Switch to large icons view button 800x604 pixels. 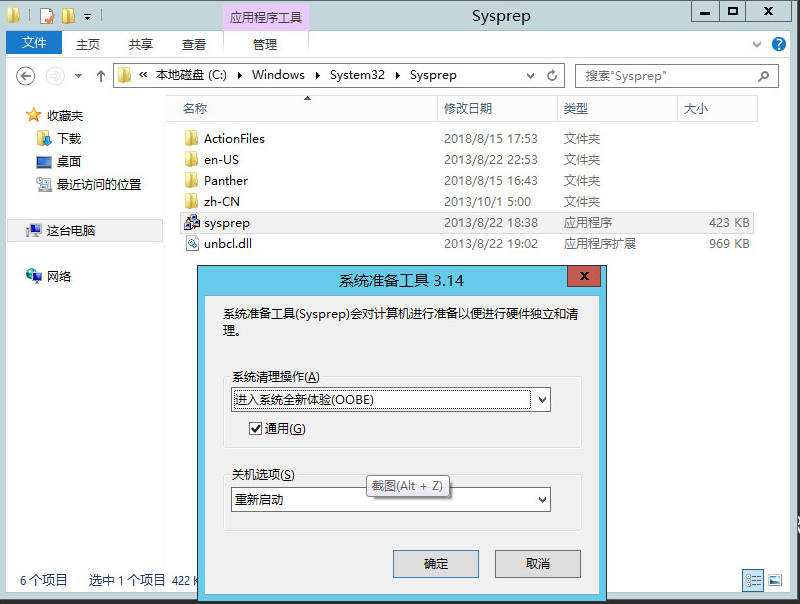click(774, 580)
